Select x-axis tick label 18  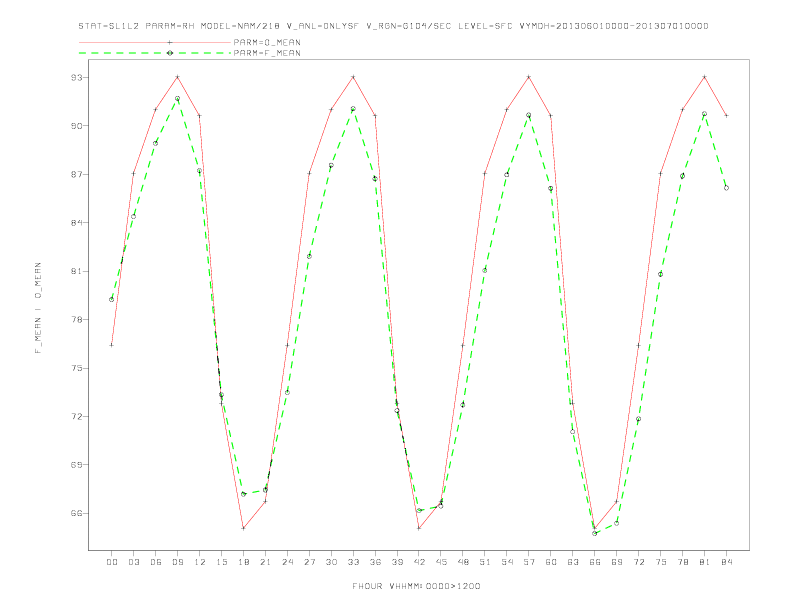(x=243, y=562)
